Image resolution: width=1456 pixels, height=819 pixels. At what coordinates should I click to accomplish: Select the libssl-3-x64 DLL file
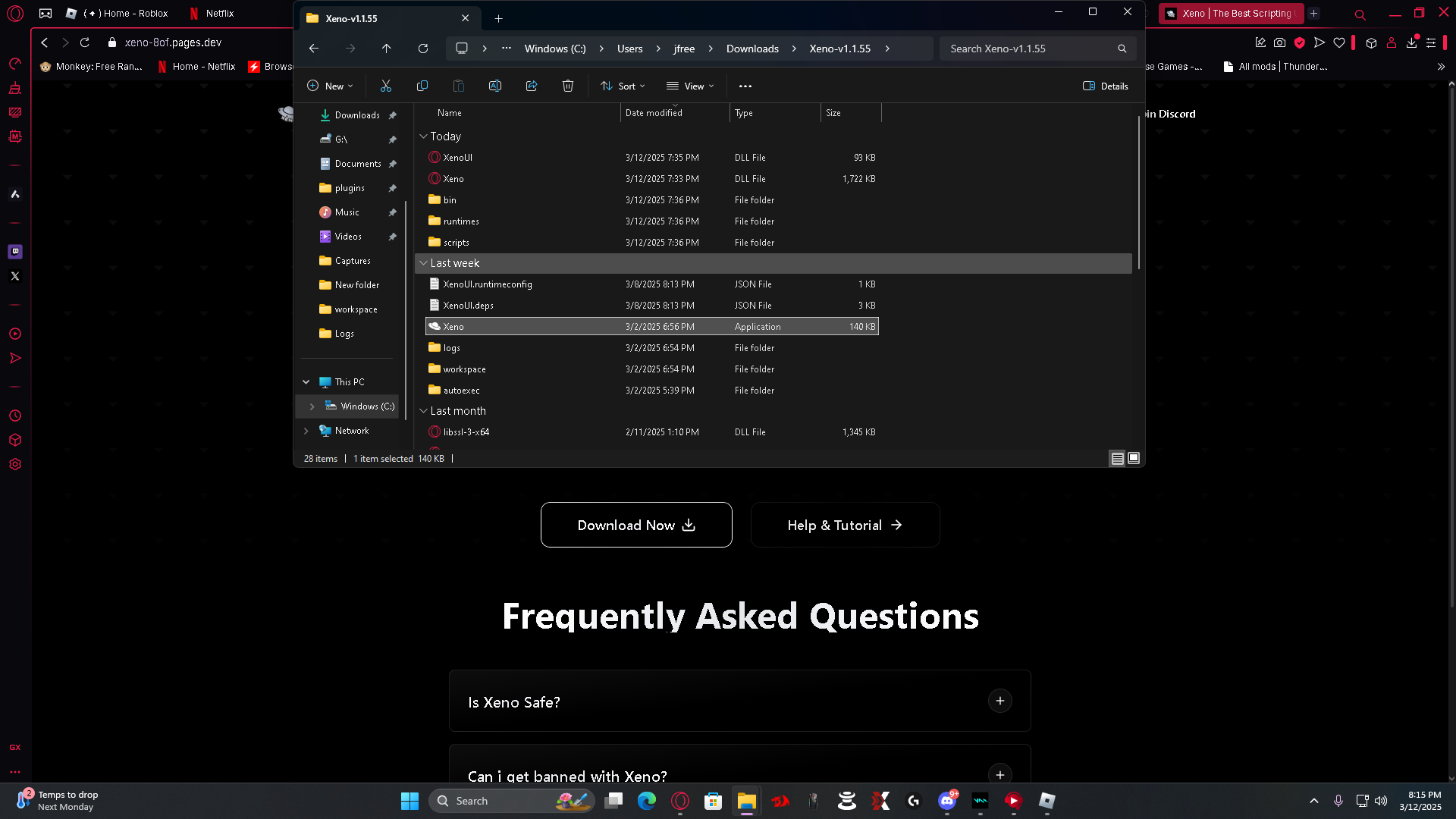pyautogui.click(x=652, y=432)
